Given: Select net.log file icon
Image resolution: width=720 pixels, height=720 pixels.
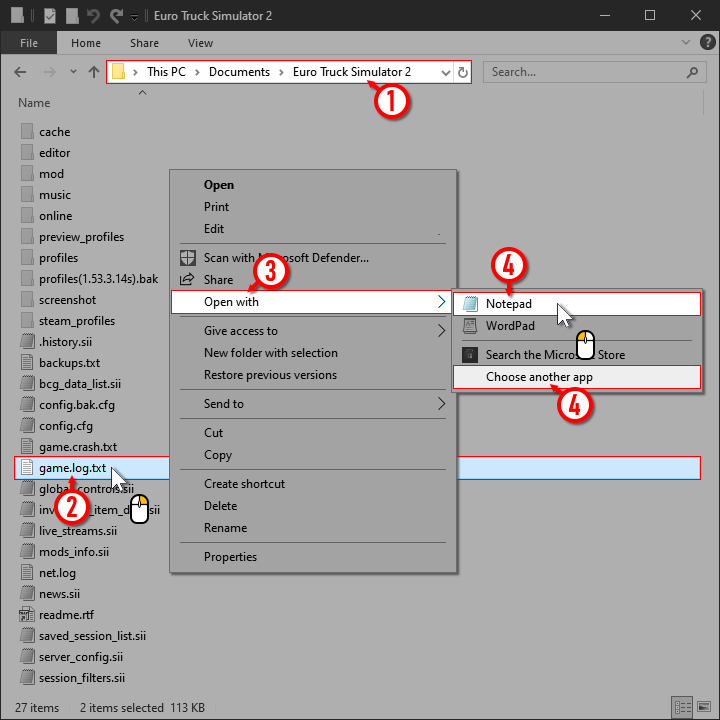Looking at the screenshot, I should pos(27,573).
